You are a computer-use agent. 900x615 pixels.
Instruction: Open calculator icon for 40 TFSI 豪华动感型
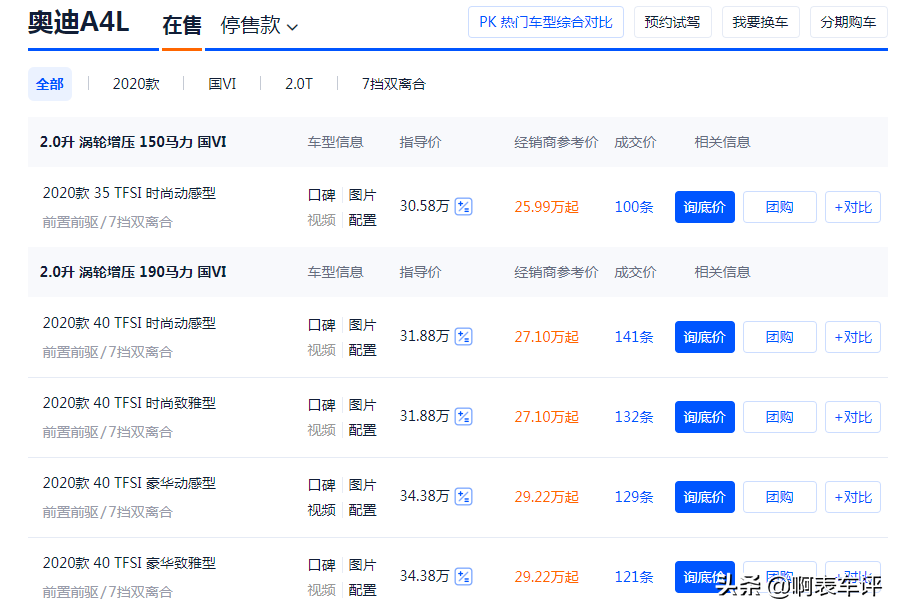click(x=463, y=497)
